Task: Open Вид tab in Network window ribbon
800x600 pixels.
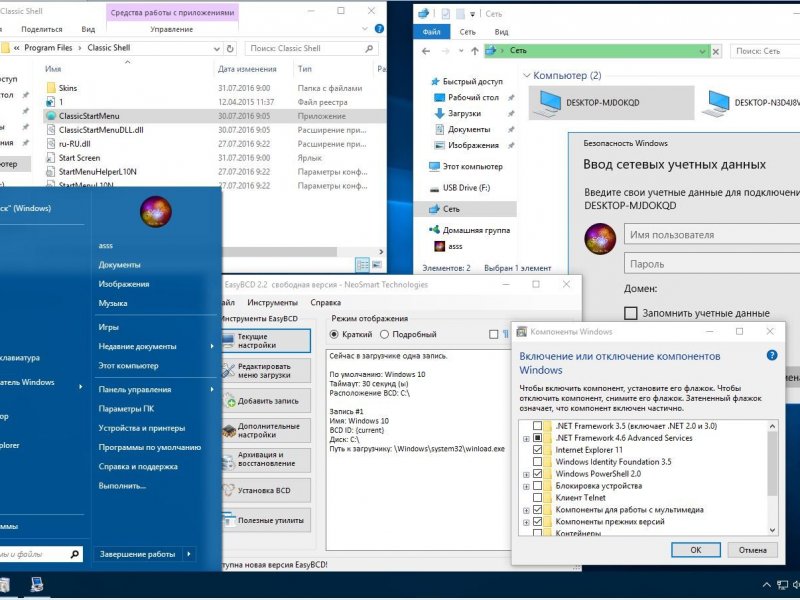Action: click(502, 32)
